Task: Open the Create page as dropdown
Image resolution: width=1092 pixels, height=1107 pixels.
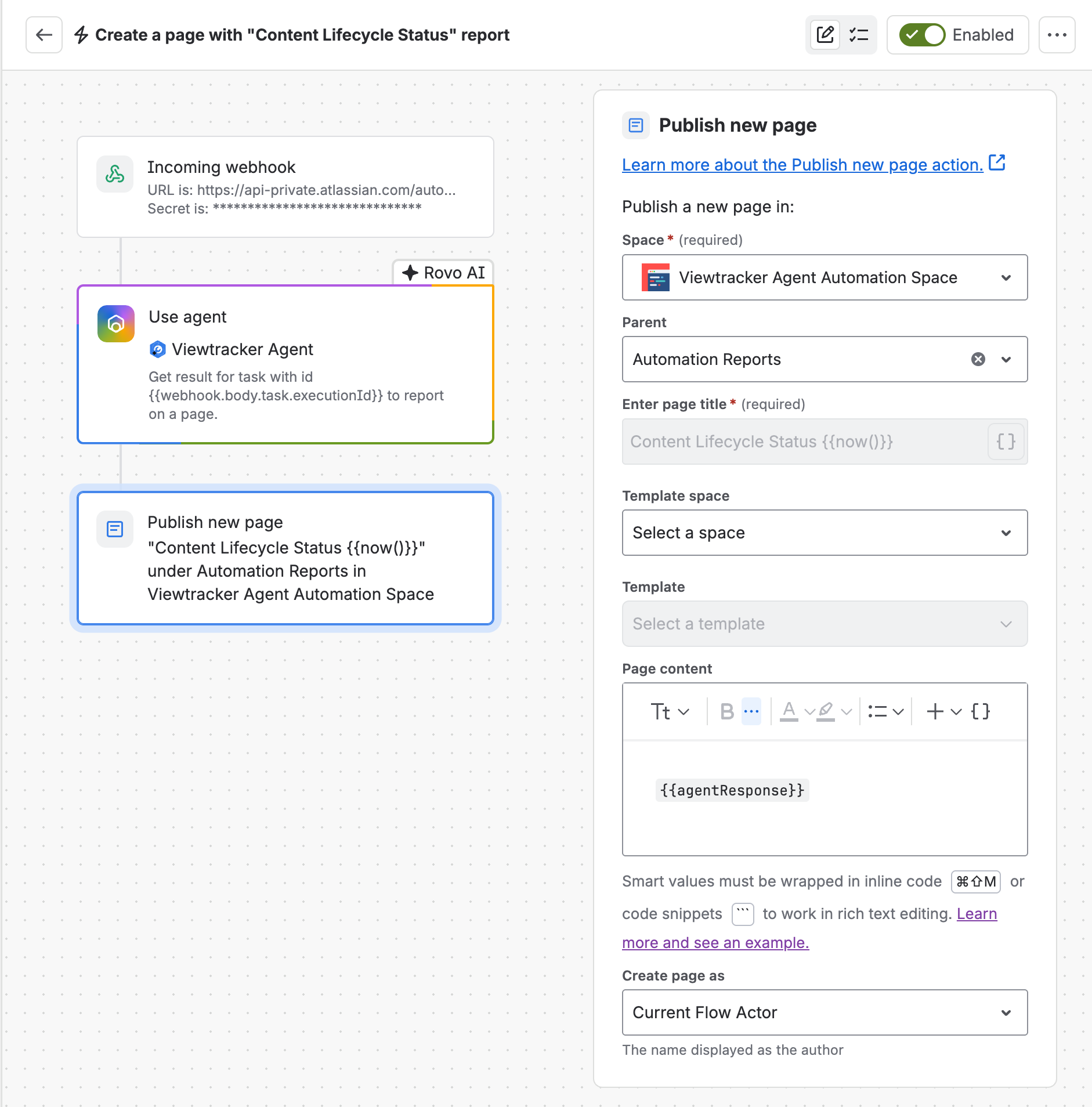Action: [x=825, y=1012]
